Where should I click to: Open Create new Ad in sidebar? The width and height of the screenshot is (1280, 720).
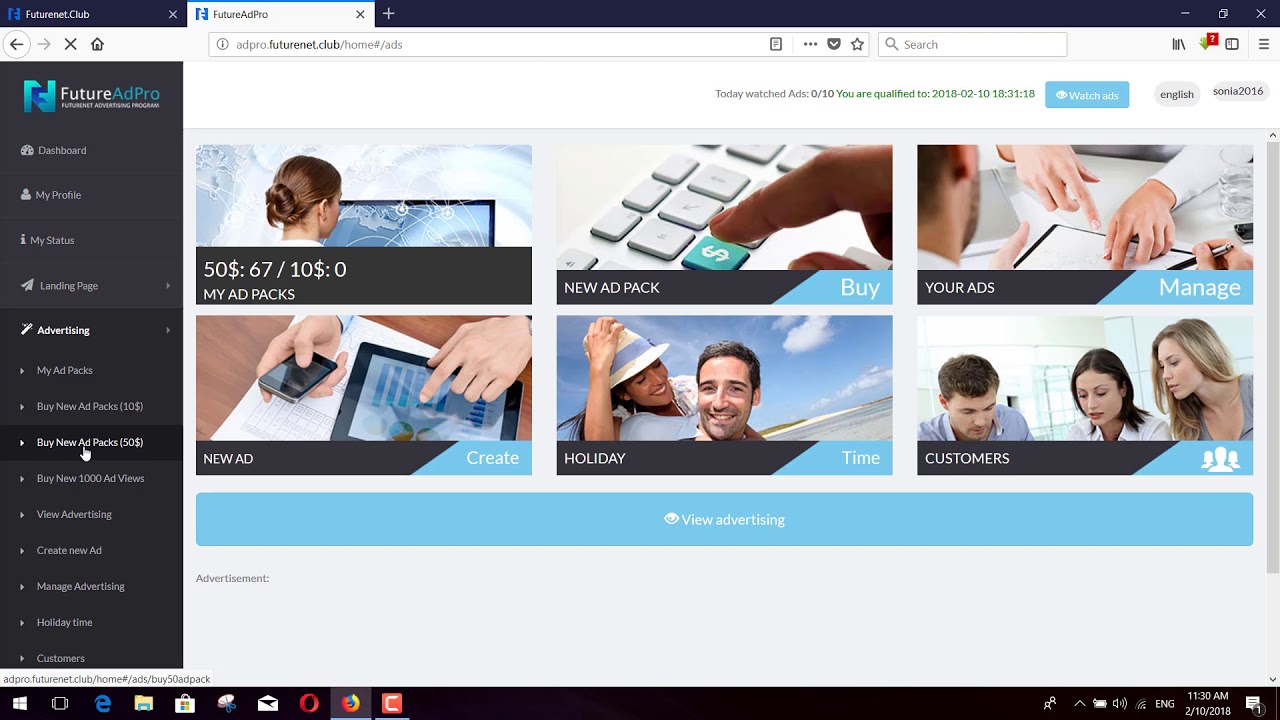(x=69, y=550)
